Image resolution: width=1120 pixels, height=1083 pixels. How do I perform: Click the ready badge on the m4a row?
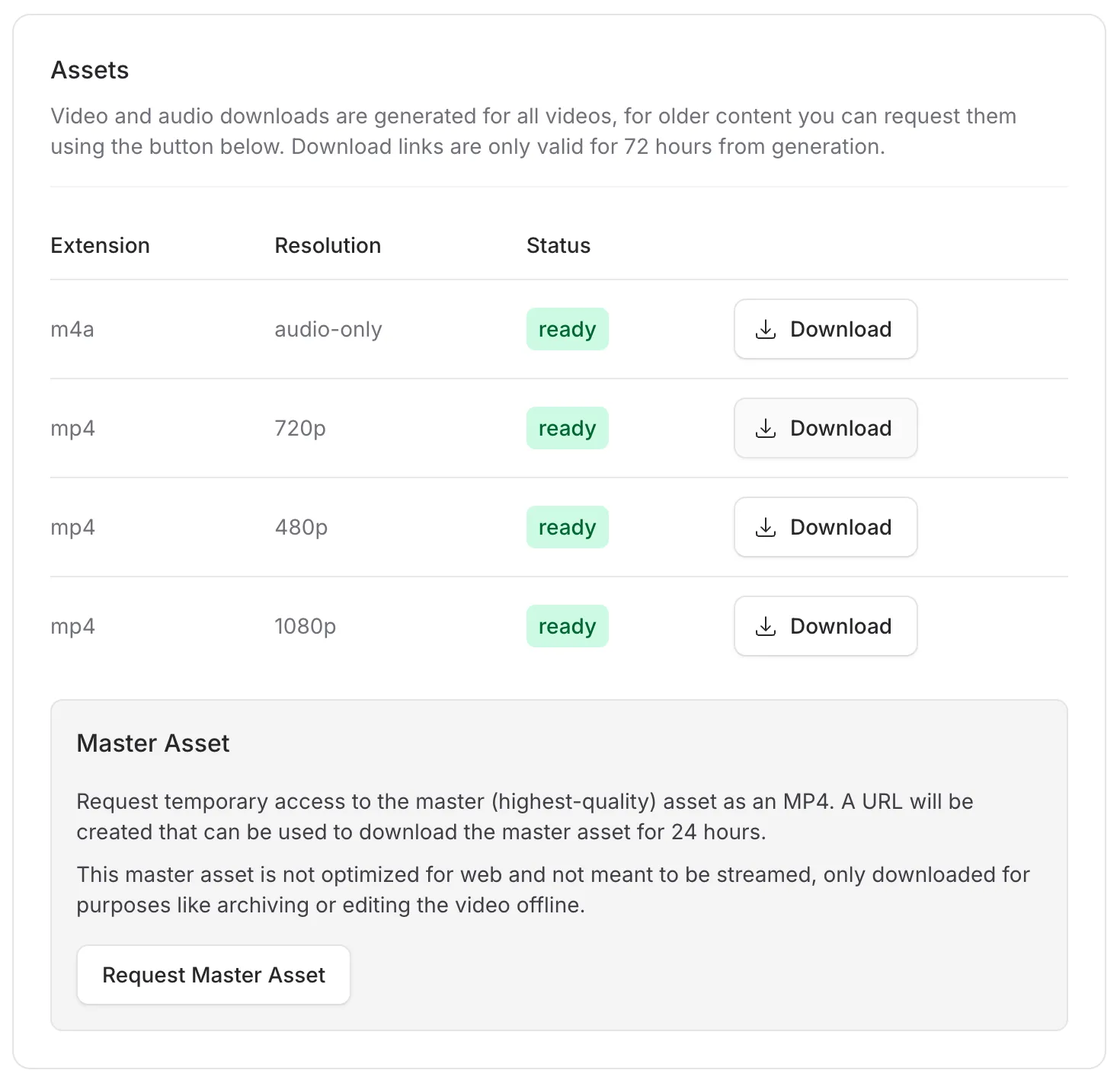(x=567, y=329)
